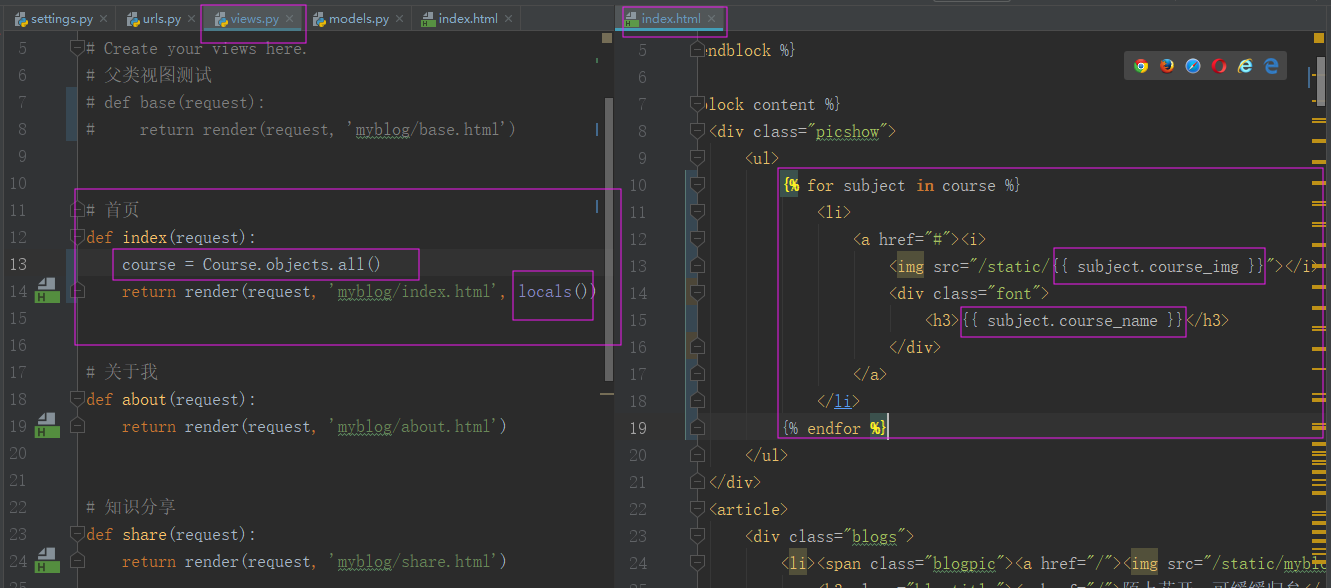Fold the div picshow block
Image resolution: width=1331 pixels, height=588 pixels.
coord(697,131)
